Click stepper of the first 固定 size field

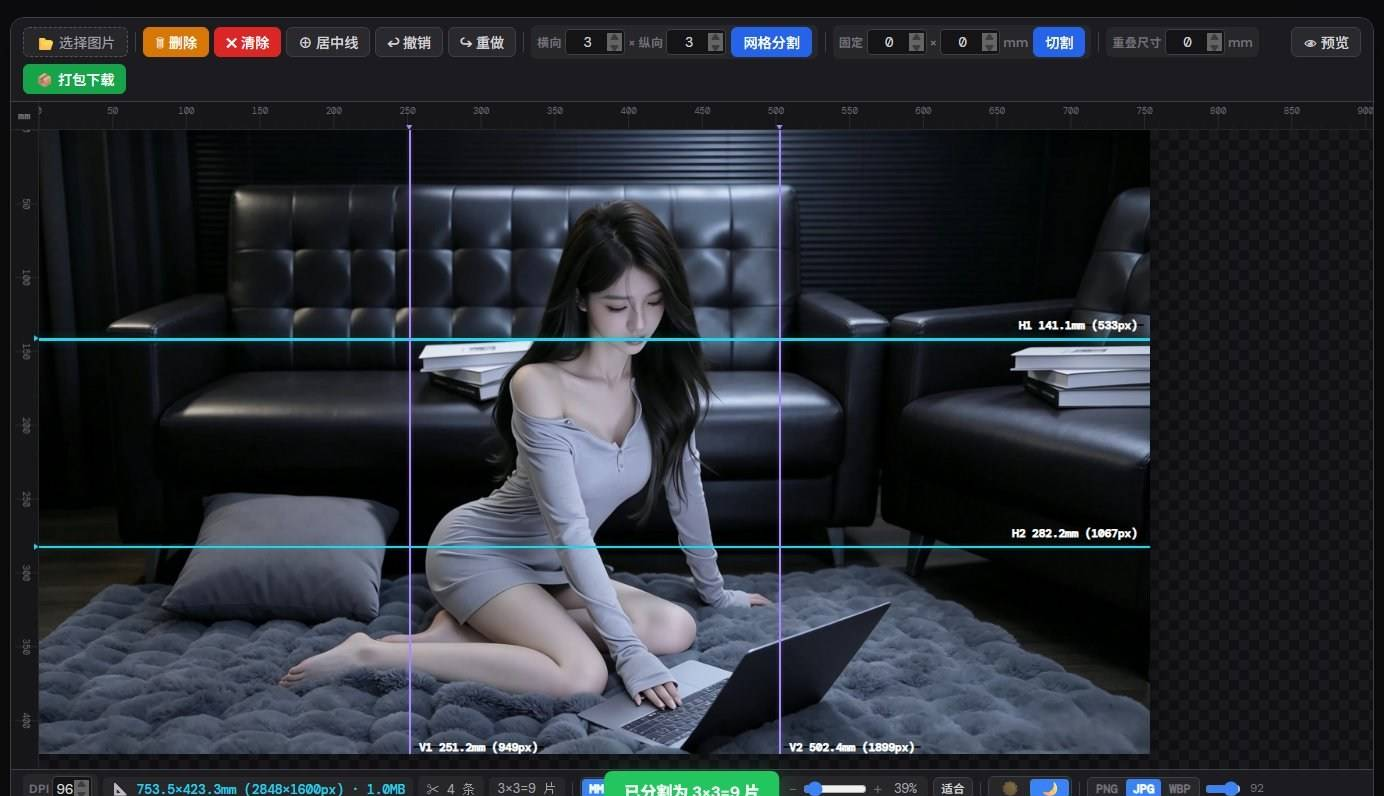pyautogui.click(x=916, y=42)
